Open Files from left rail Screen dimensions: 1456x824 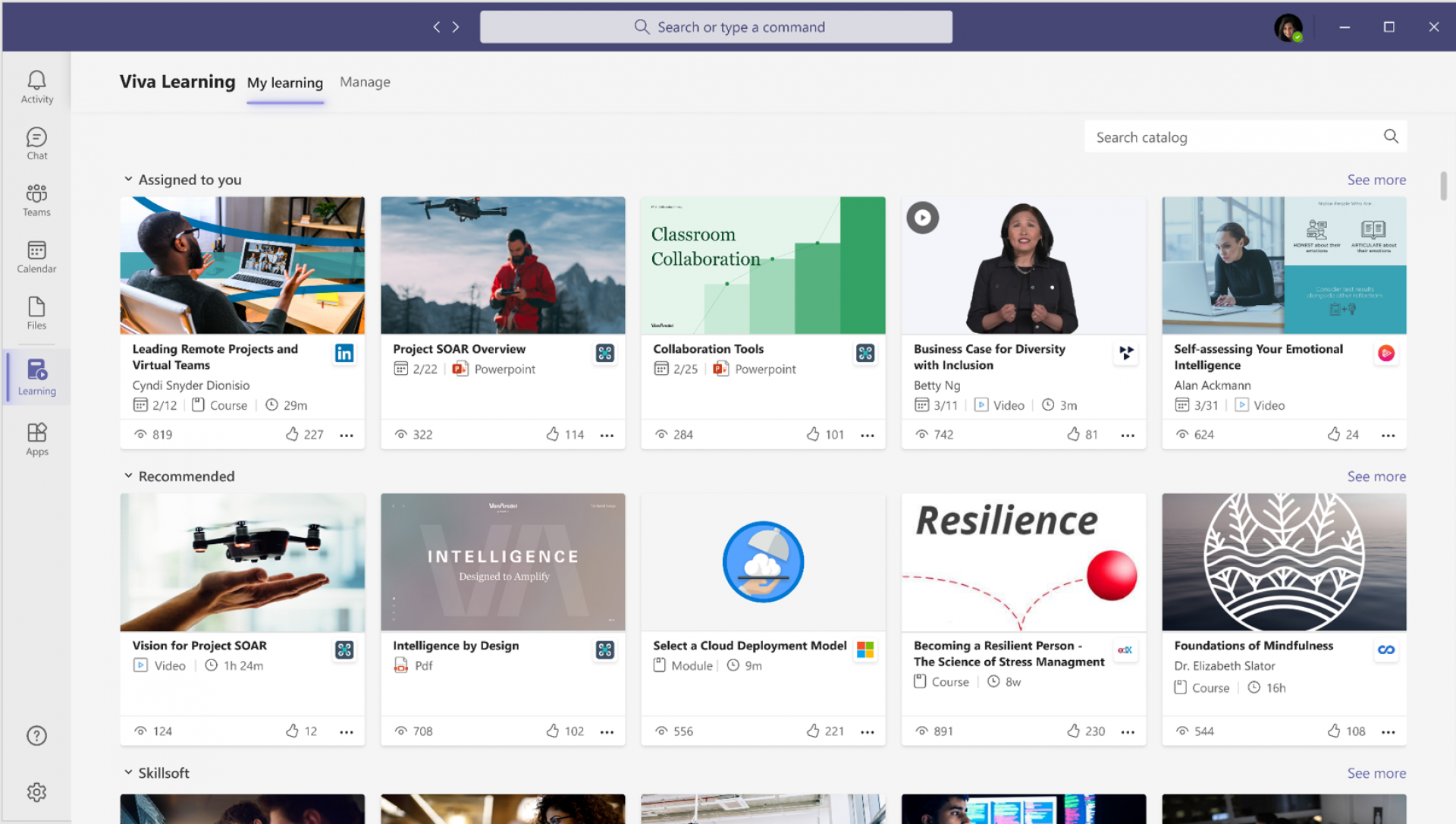[x=36, y=313]
